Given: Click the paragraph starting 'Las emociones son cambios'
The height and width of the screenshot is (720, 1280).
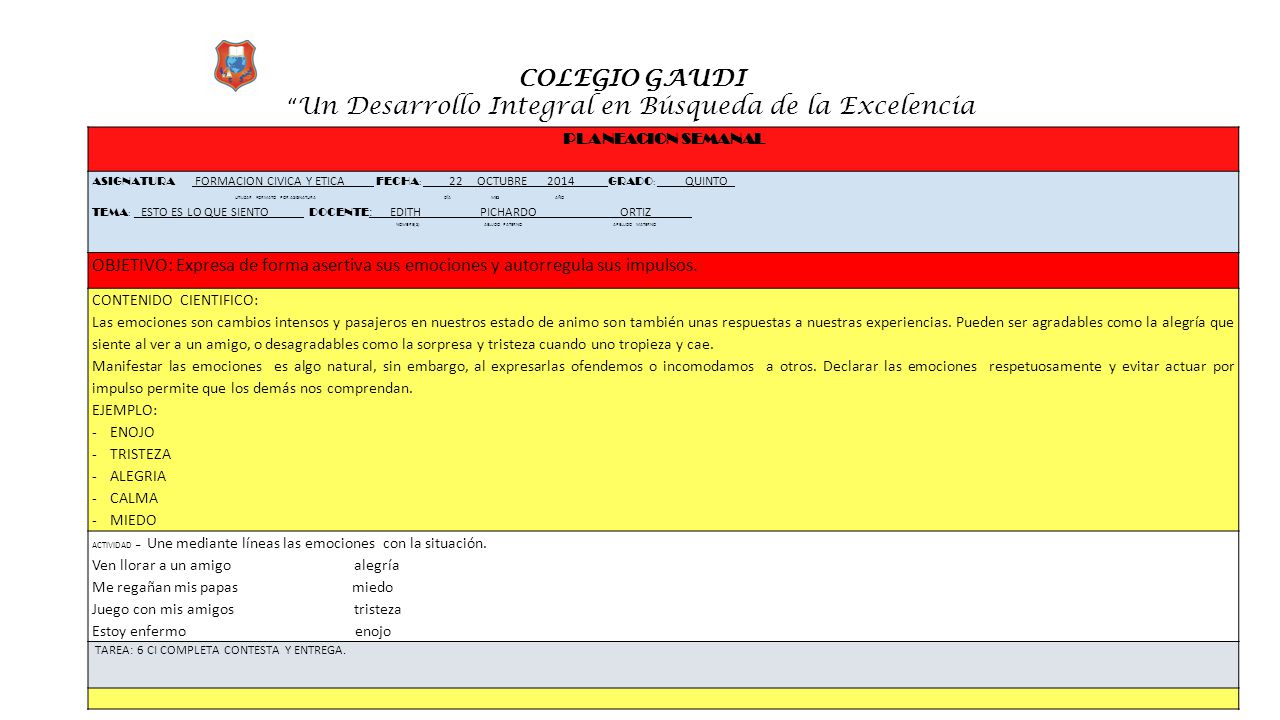Looking at the screenshot, I should [x=663, y=333].
